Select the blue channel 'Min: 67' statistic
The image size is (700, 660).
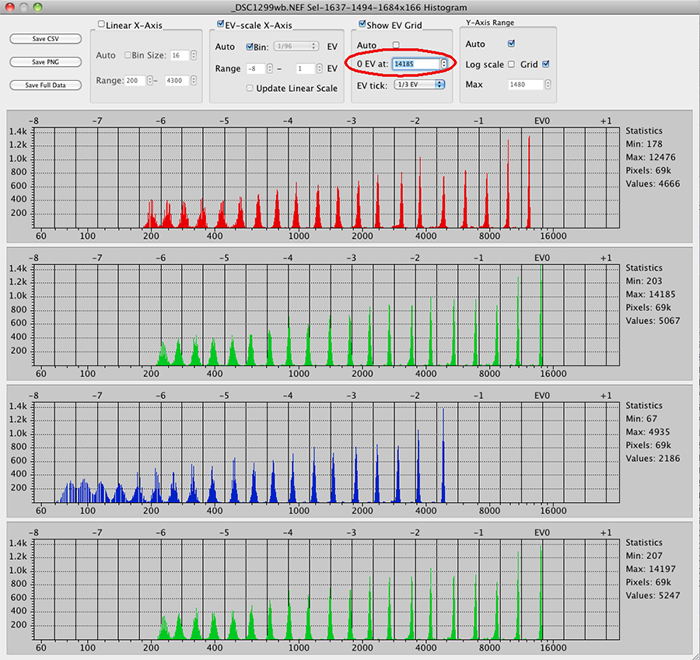pos(642,418)
